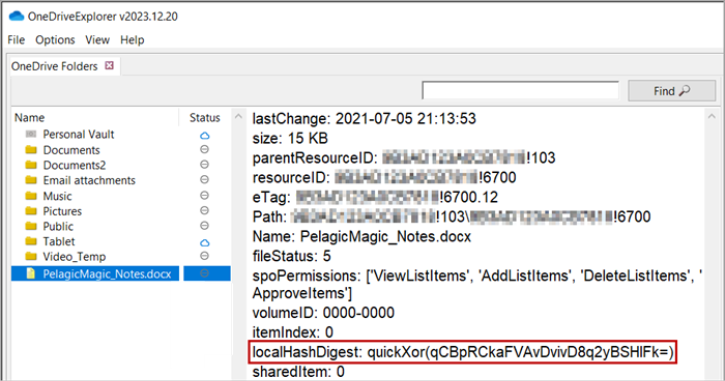
Task: Click the fileStatus: 5 line
Action: click(x=292, y=256)
